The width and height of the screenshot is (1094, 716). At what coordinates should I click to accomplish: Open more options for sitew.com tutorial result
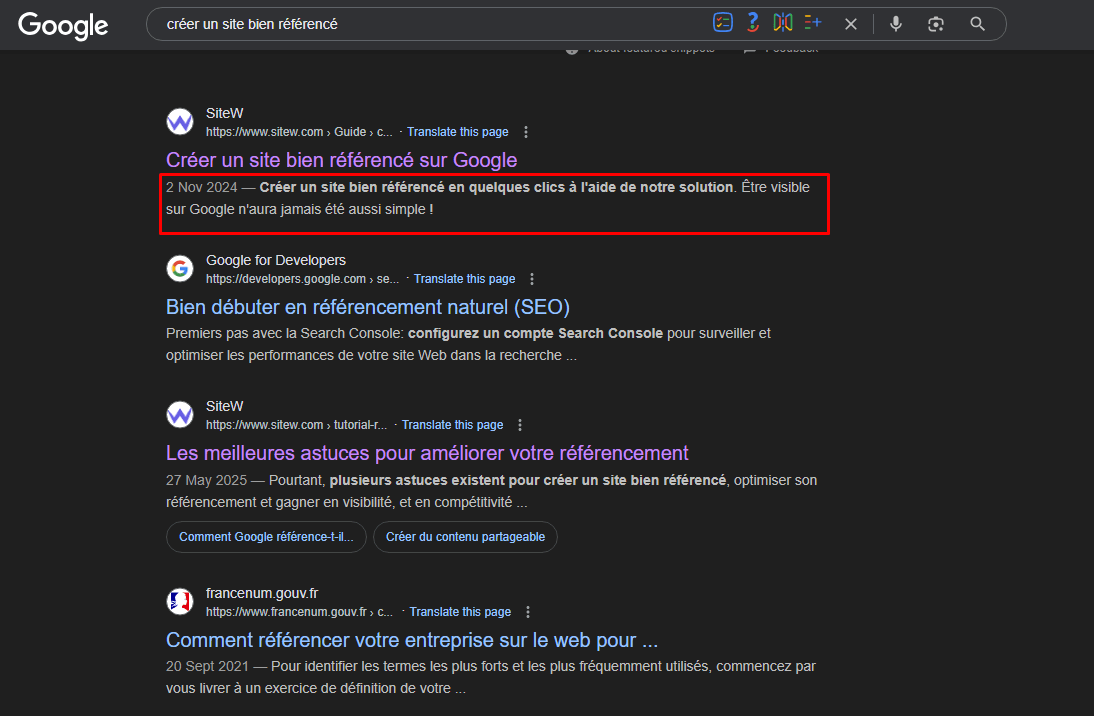coord(520,425)
